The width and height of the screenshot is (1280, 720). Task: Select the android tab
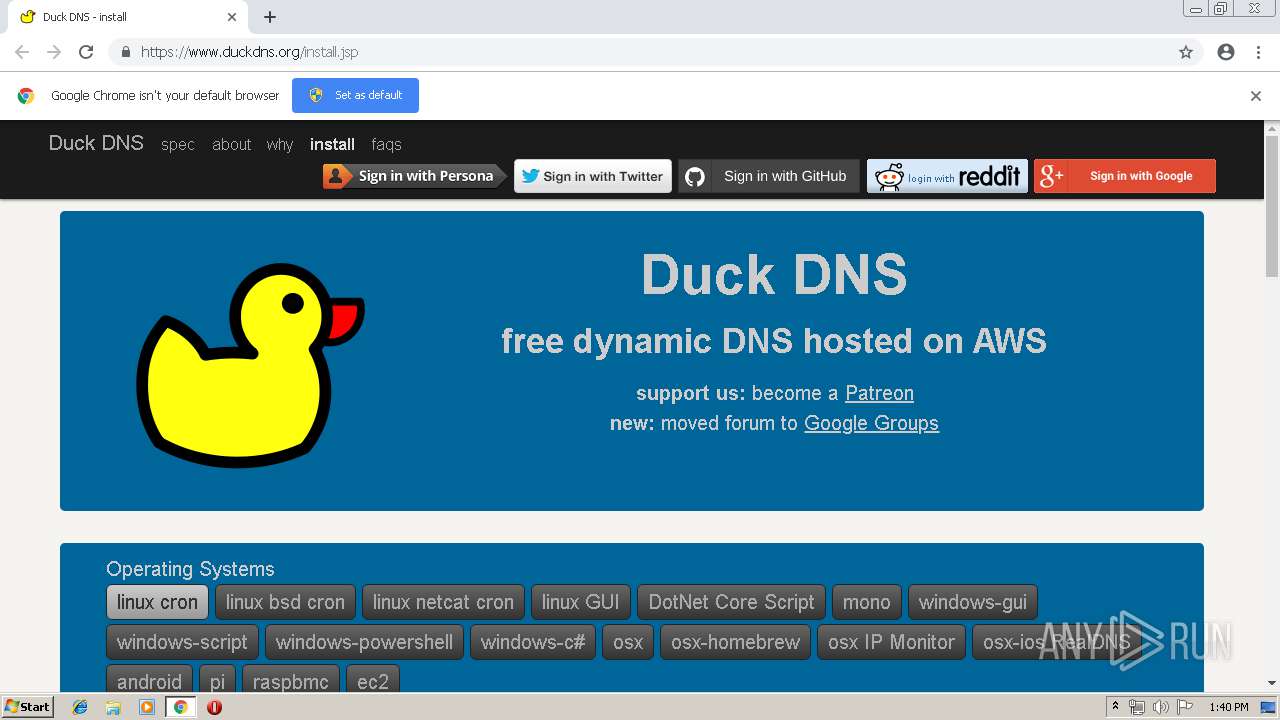click(149, 679)
